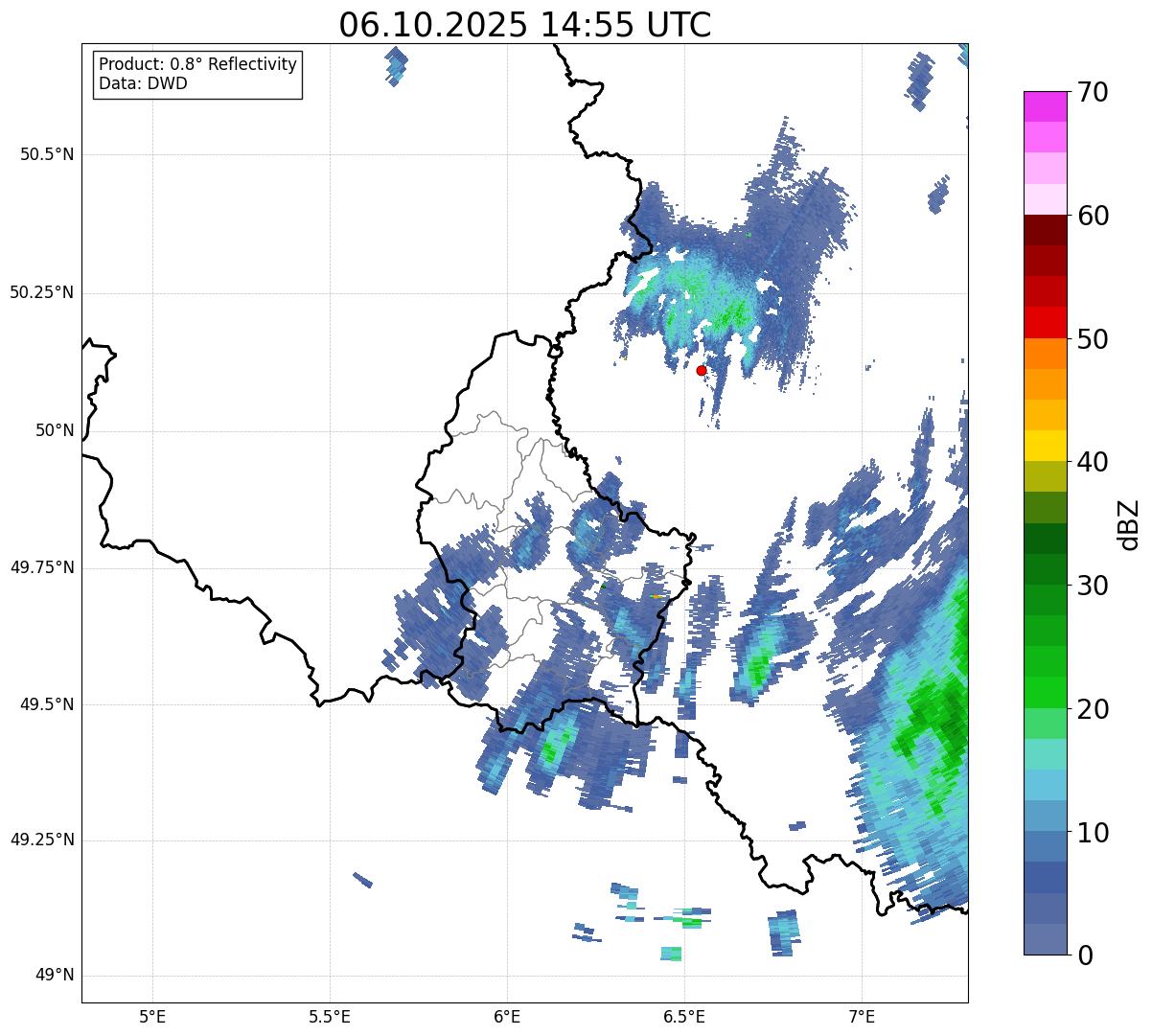Click the '6°E' longitude label

point(507,1016)
